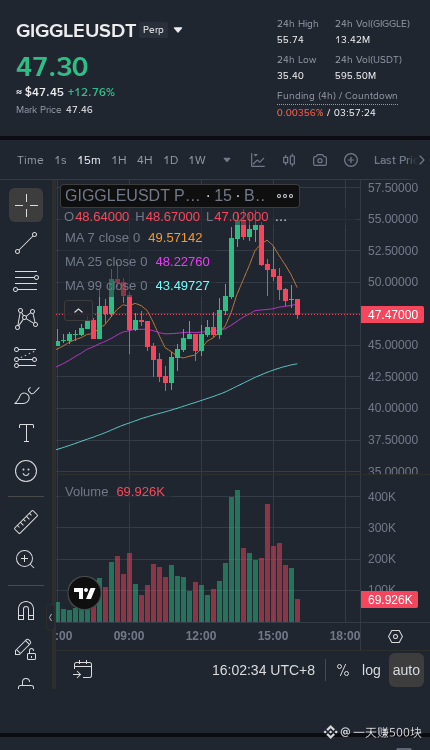The width and height of the screenshot is (430, 750).
Task: Open the forecasting position tool
Action: pos(26,357)
